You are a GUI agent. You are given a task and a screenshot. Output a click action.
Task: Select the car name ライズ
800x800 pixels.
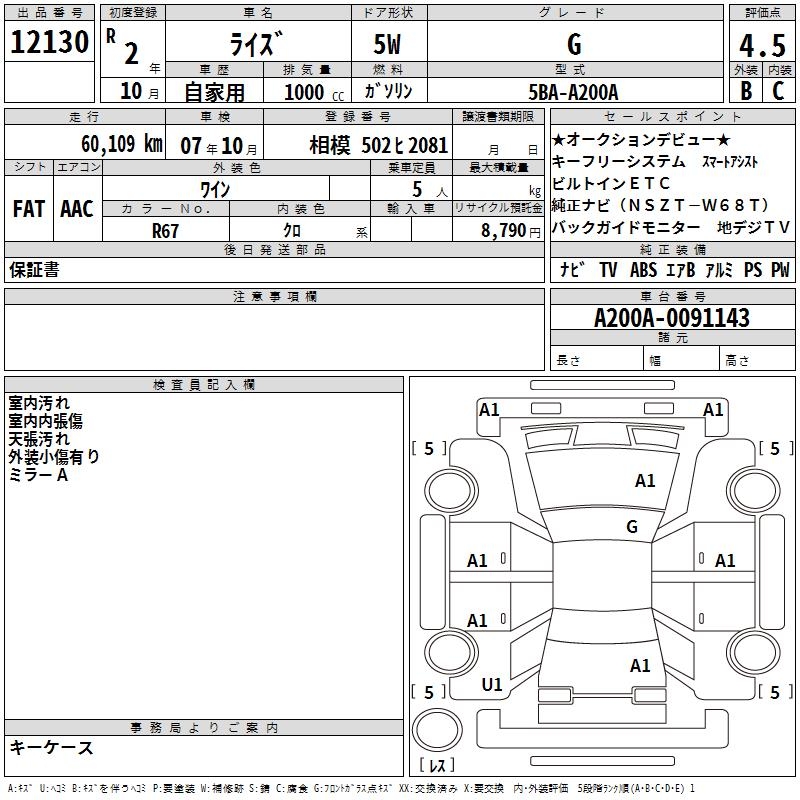click(x=256, y=44)
